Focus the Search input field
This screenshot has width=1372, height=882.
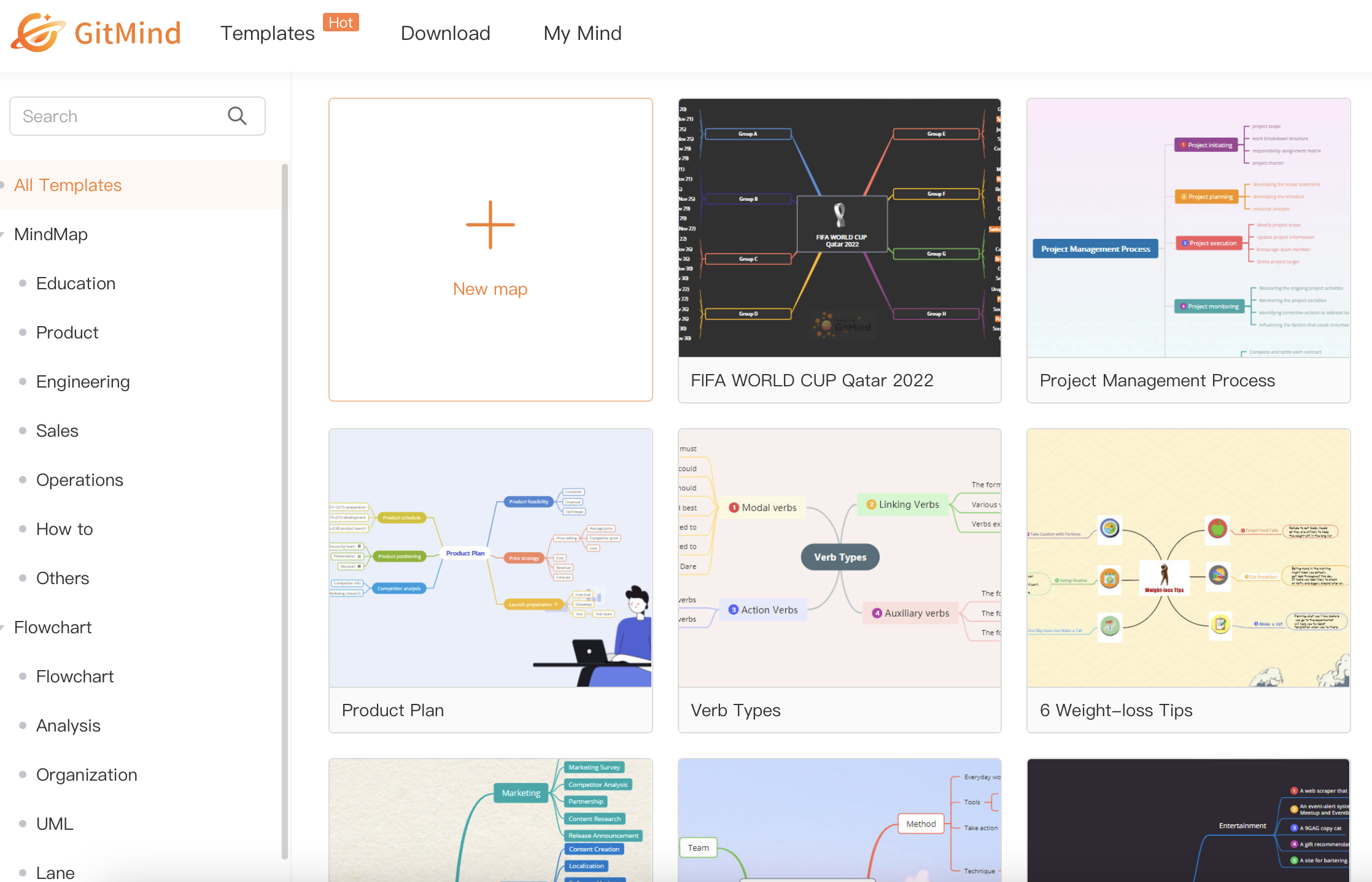(138, 116)
